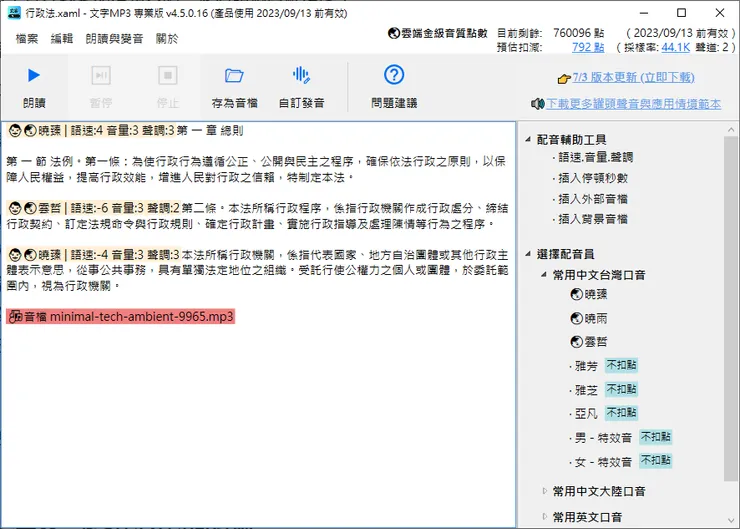Maximize the 文字MP3 window

point(681,13)
